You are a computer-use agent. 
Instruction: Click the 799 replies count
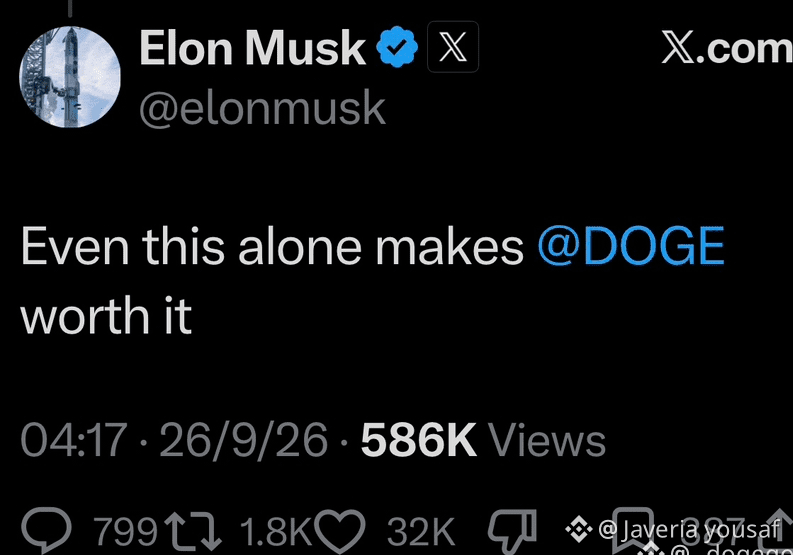coord(126,532)
